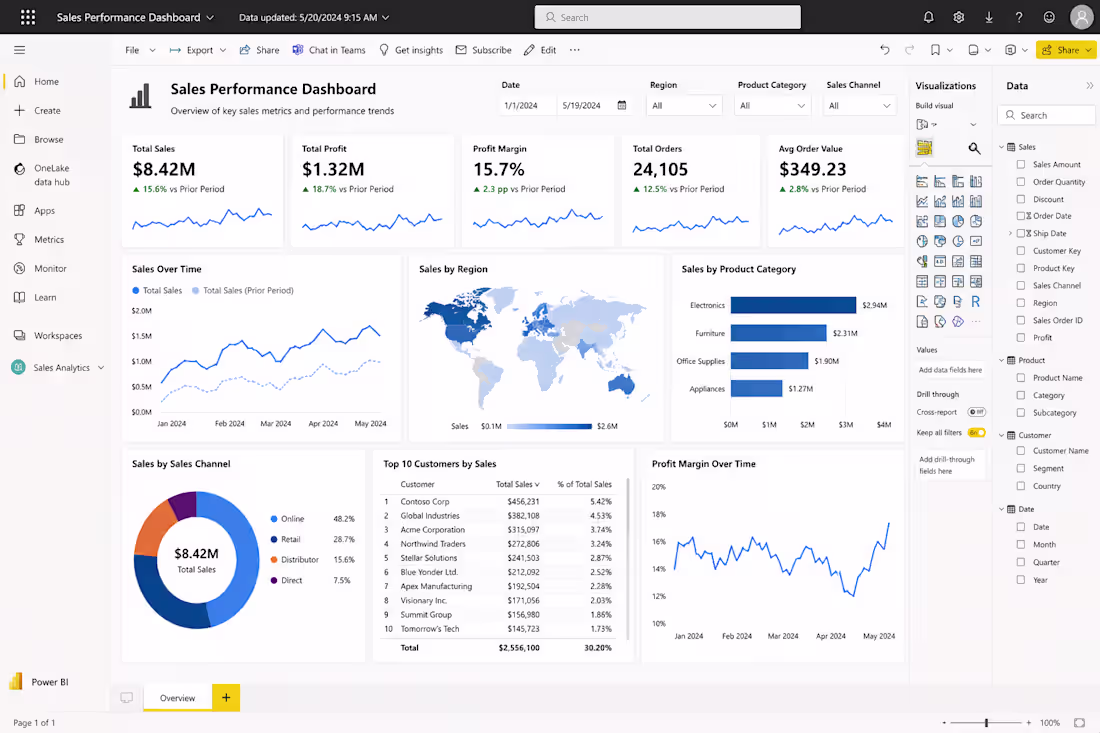Check the Discount field
This screenshot has width=1100, height=733.
coord(1021,199)
